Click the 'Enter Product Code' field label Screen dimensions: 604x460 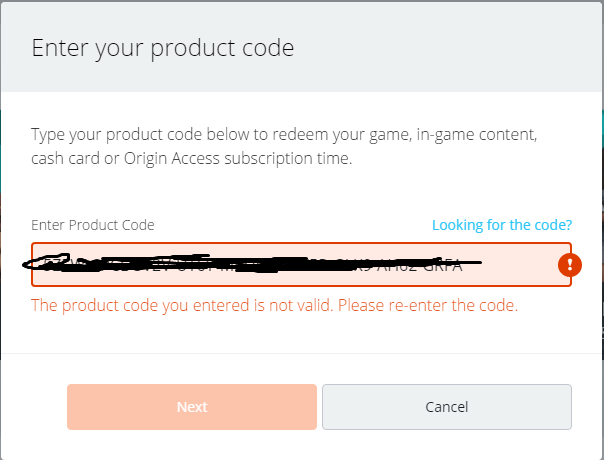tap(93, 225)
